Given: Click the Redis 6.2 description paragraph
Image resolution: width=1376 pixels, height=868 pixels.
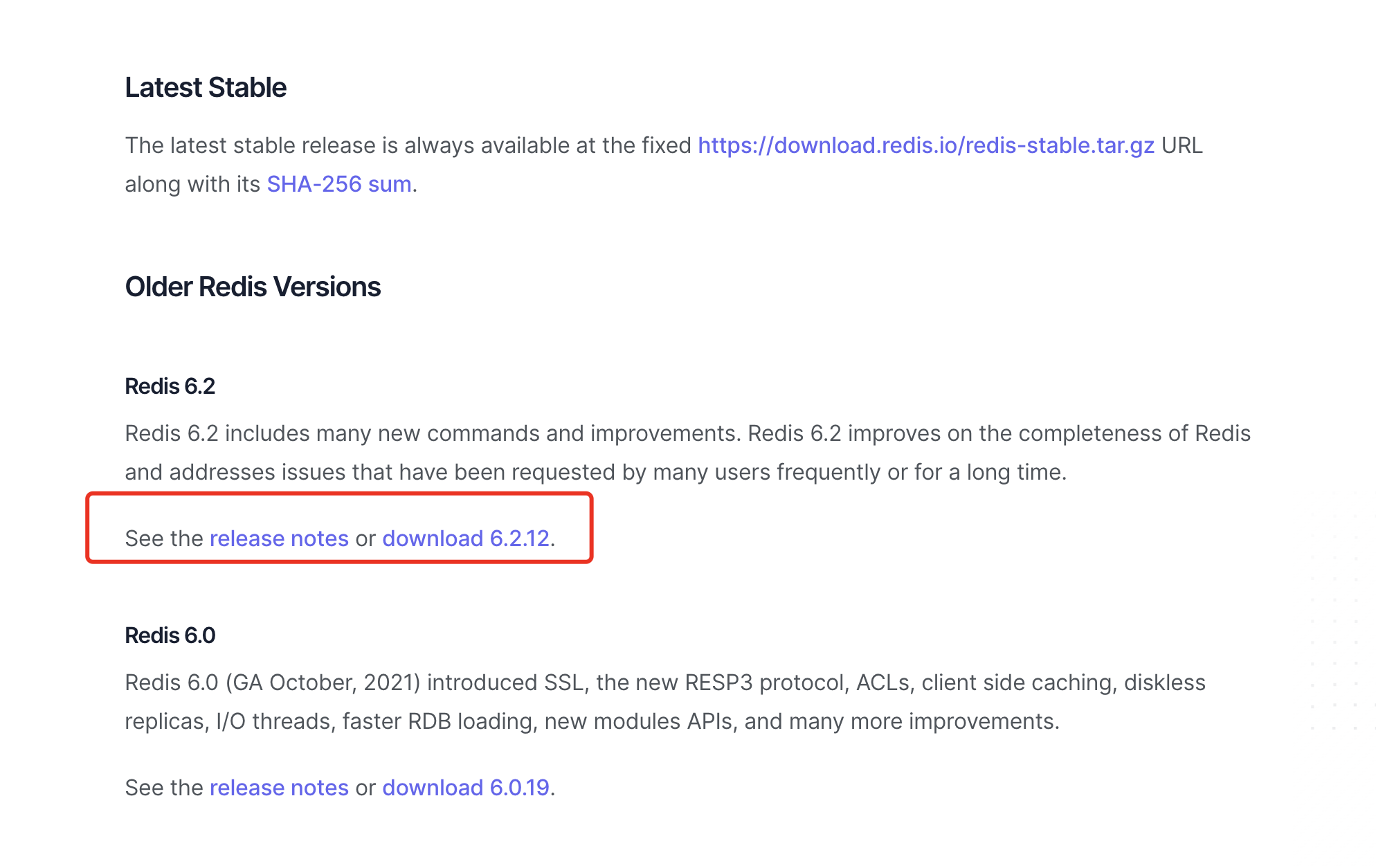Looking at the screenshot, I should point(688,453).
